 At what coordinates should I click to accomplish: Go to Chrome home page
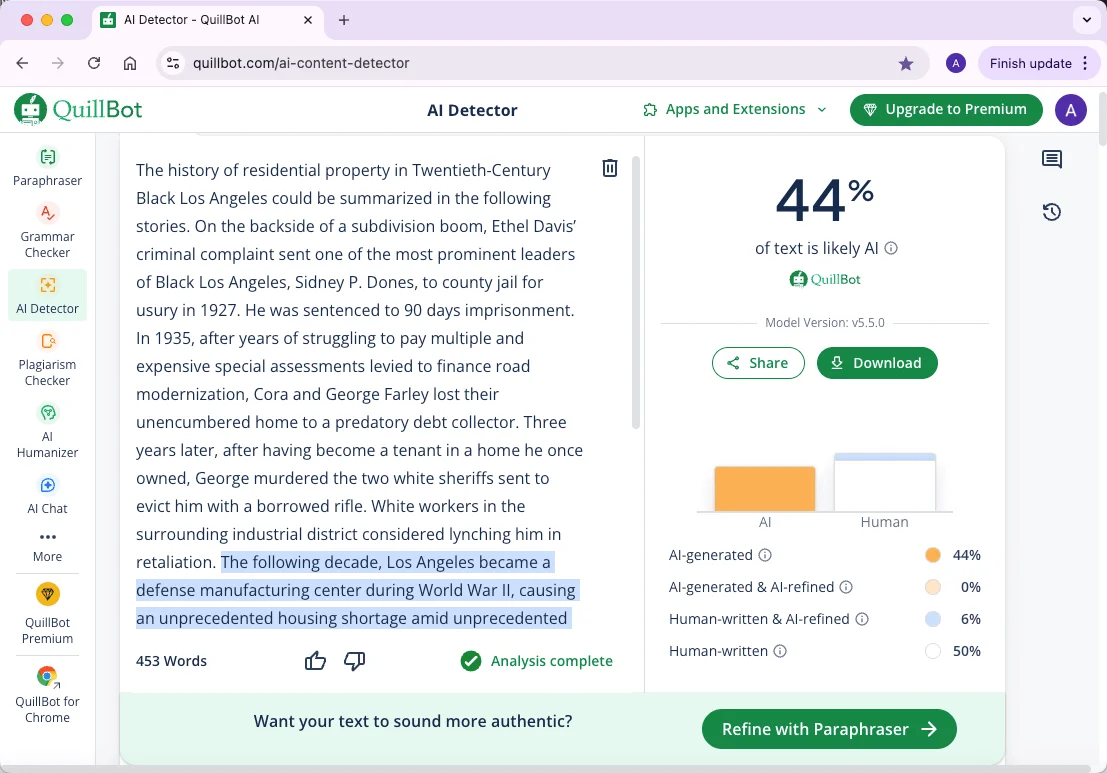(x=130, y=63)
